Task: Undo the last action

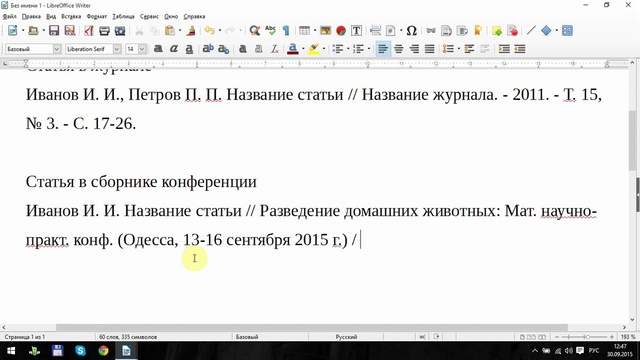Action: click(210, 31)
